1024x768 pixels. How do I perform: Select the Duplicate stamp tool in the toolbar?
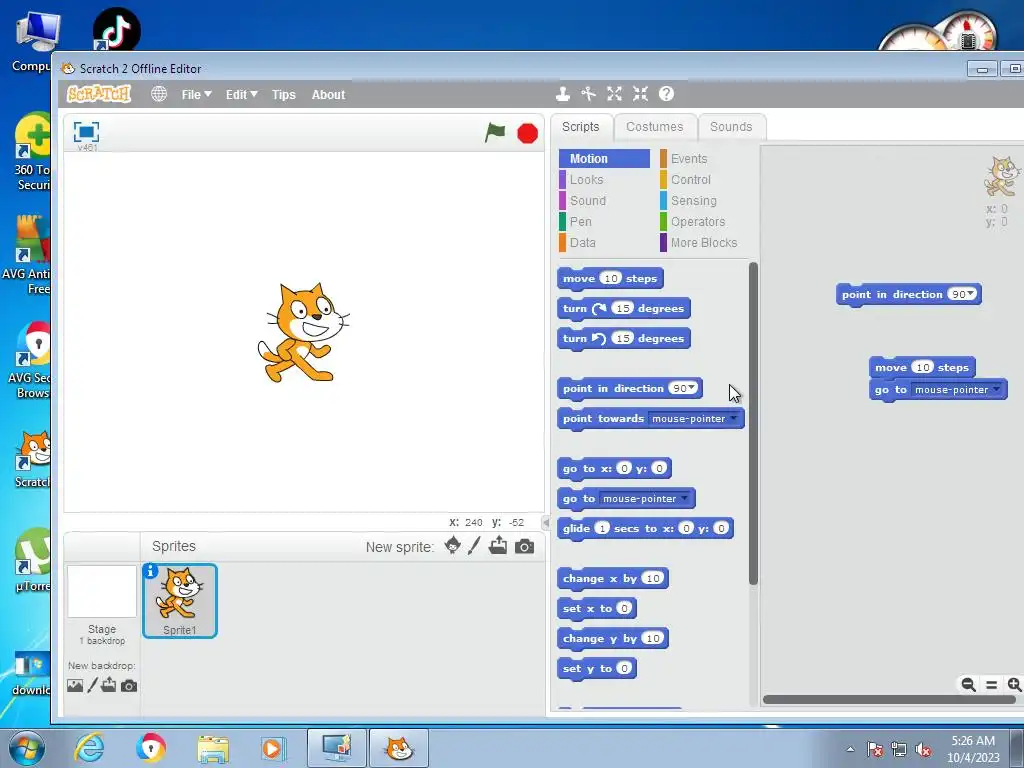(563, 94)
